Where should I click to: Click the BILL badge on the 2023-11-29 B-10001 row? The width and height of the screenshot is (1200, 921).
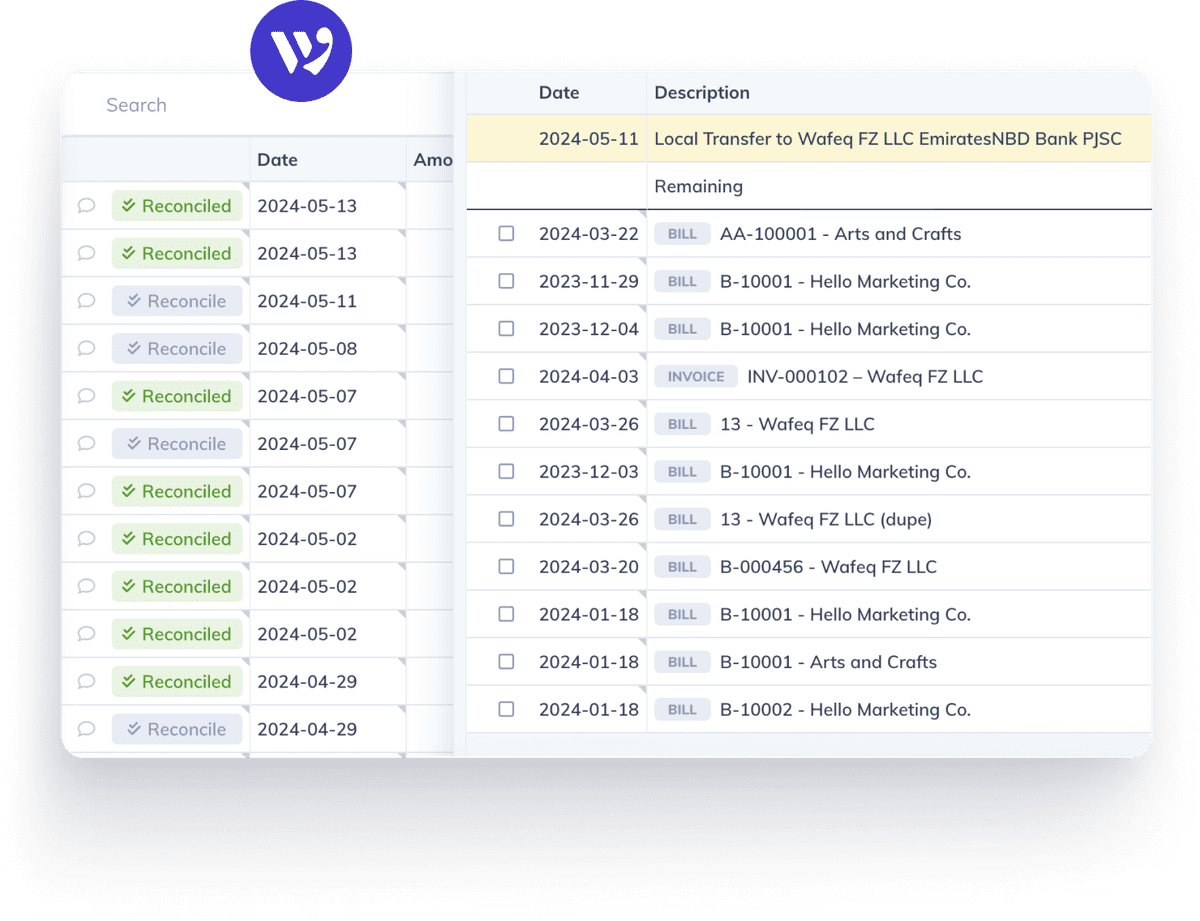pyautogui.click(x=682, y=281)
